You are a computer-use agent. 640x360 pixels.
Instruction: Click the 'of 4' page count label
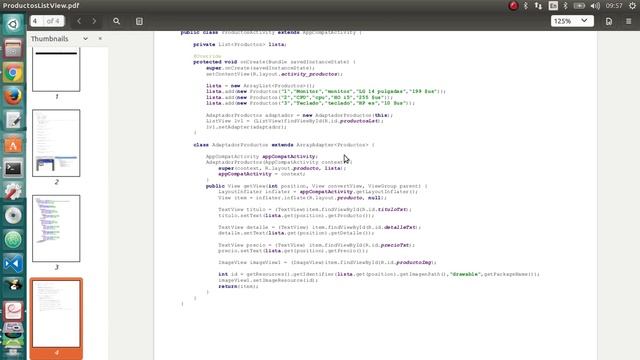(x=53, y=21)
